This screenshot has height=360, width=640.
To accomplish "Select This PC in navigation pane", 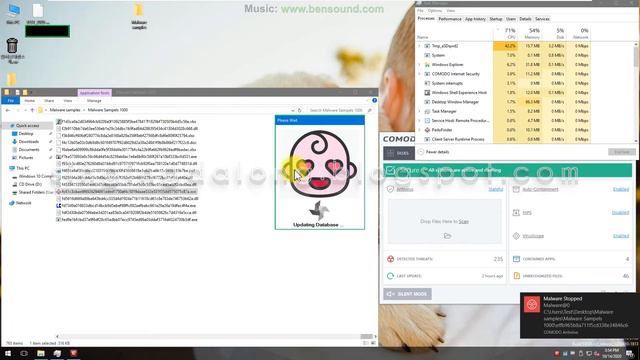I will tap(22, 168).
